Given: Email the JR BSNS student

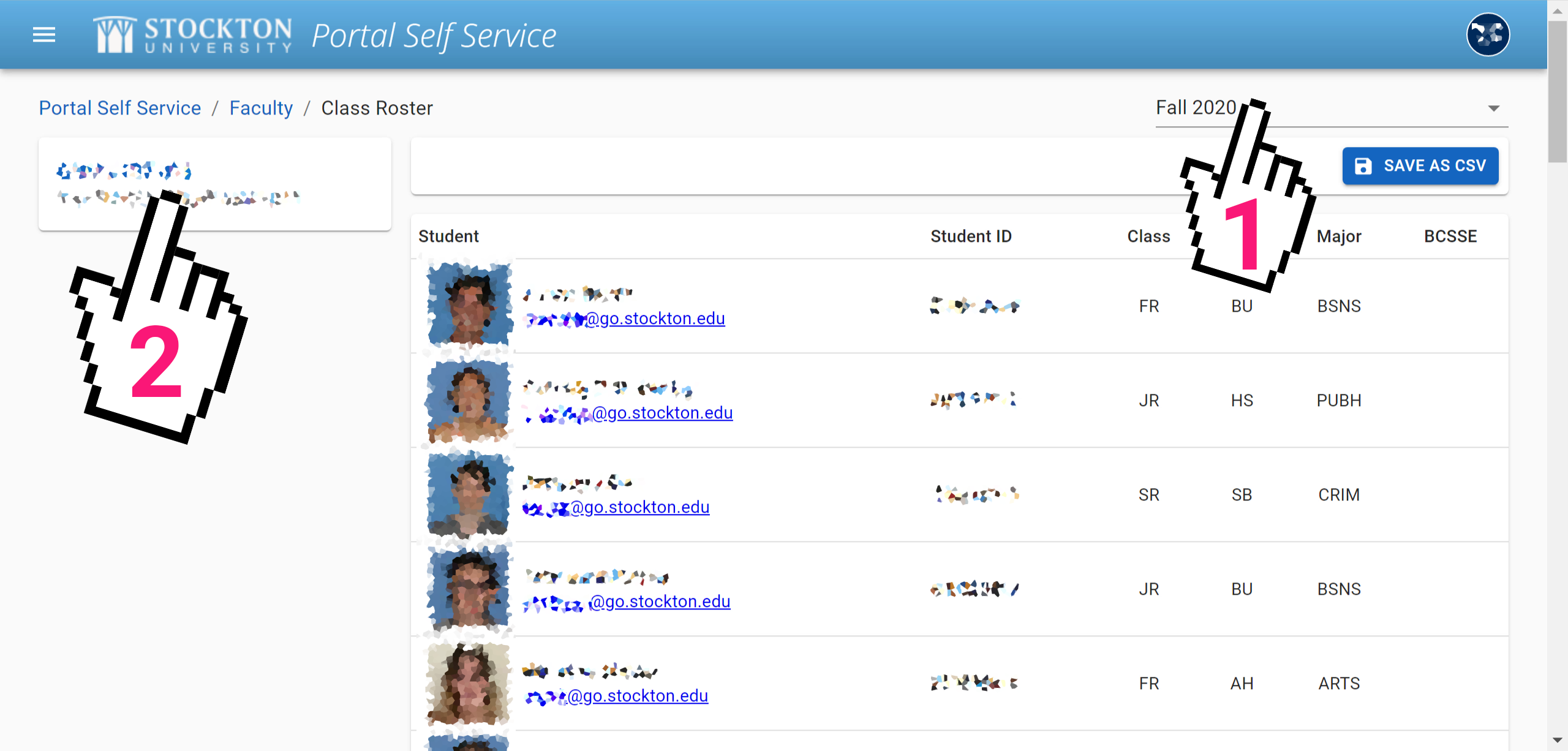Looking at the screenshot, I should click(x=627, y=602).
